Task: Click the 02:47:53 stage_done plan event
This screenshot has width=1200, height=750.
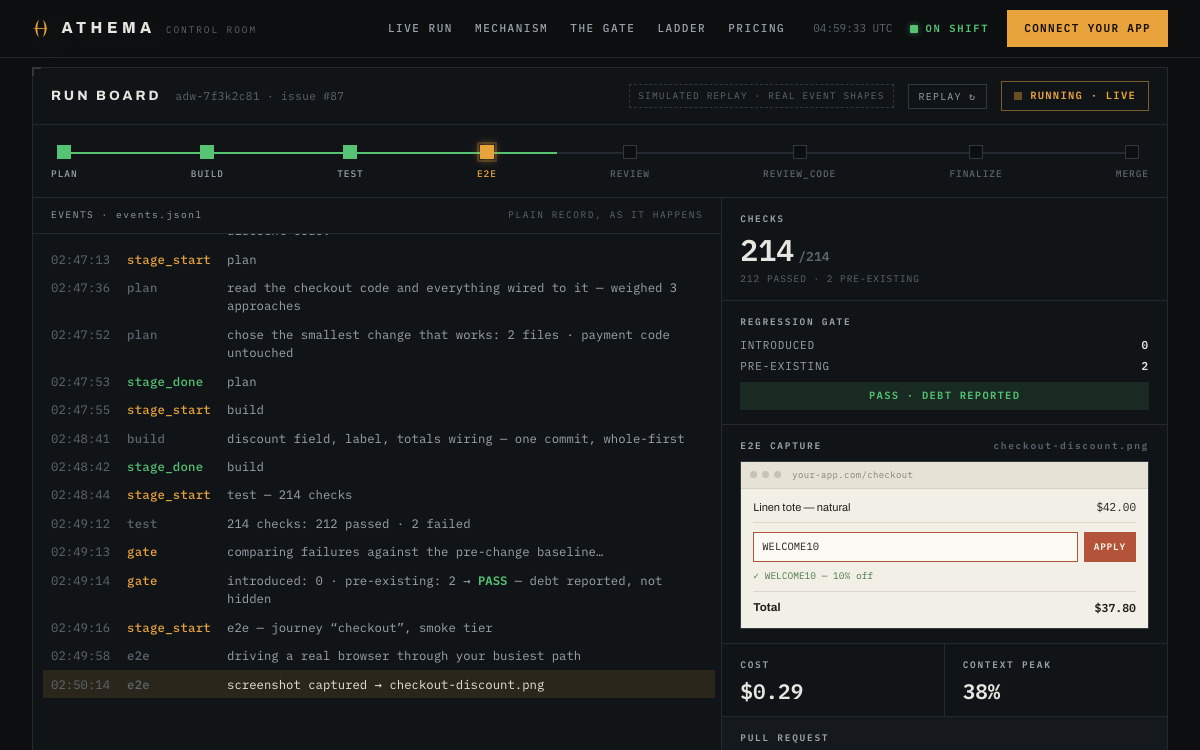Action: (379, 382)
